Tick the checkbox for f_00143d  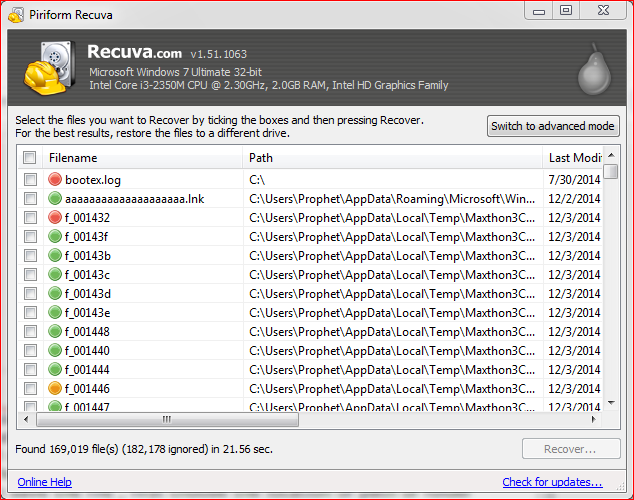[x=30, y=293]
